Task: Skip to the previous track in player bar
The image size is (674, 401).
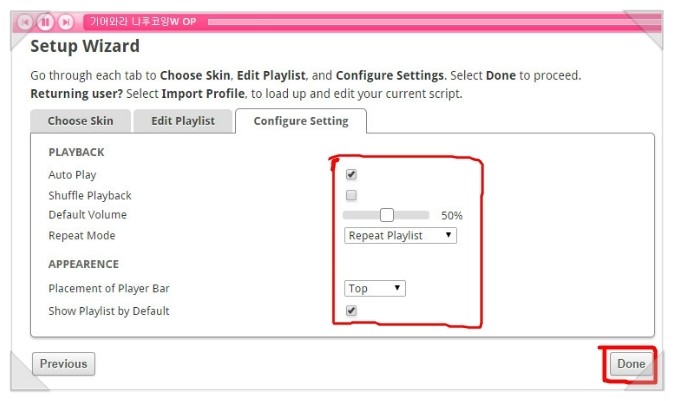Action: (x=25, y=21)
